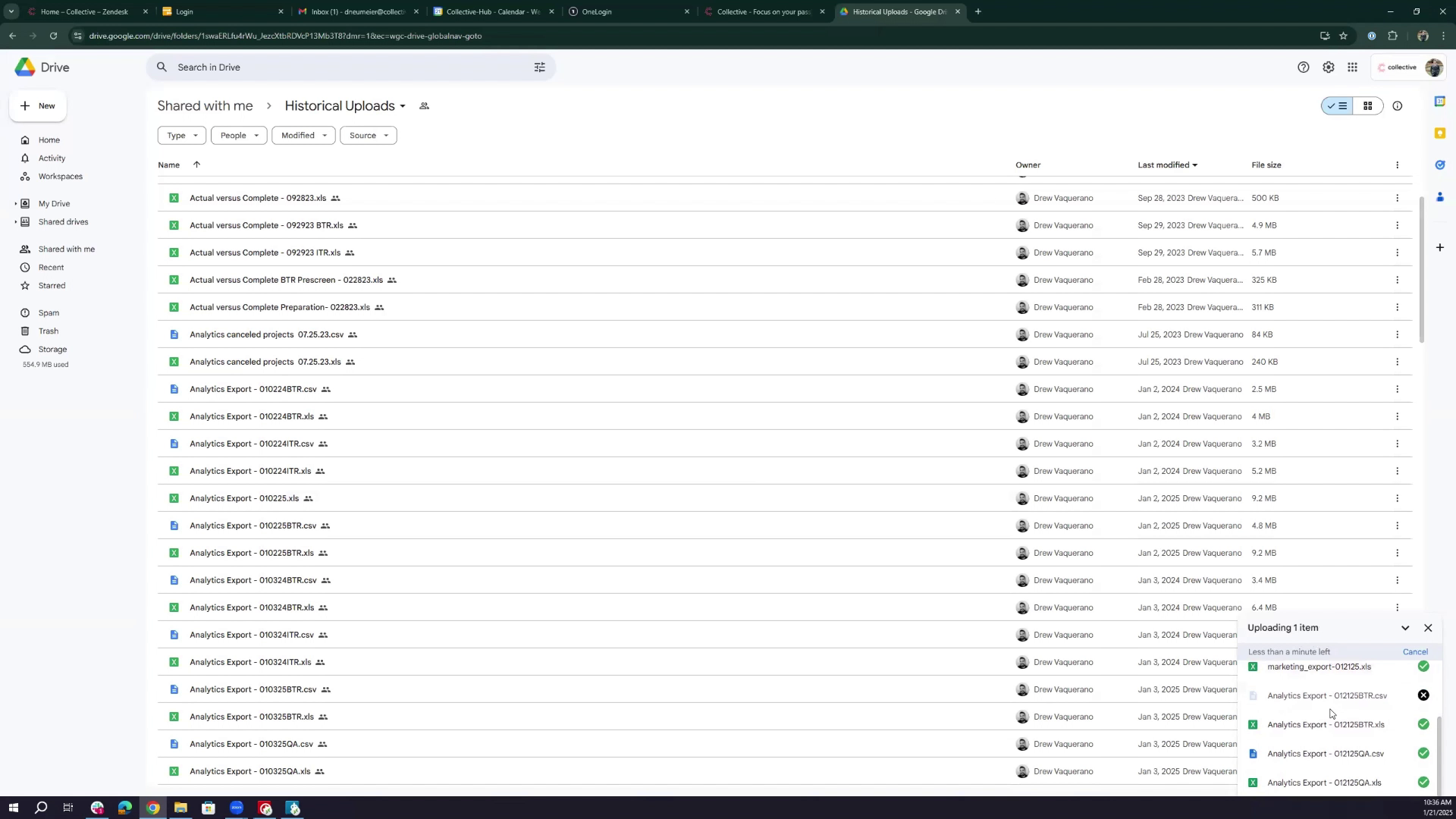Click Cancel link in upload panel

click(x=1414, y=652)
